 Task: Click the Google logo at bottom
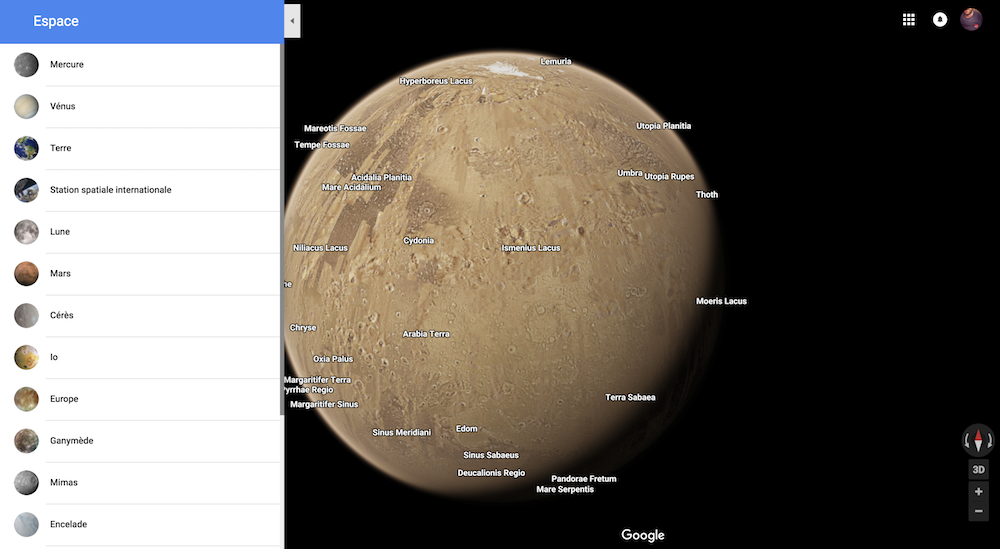[642, 535]
